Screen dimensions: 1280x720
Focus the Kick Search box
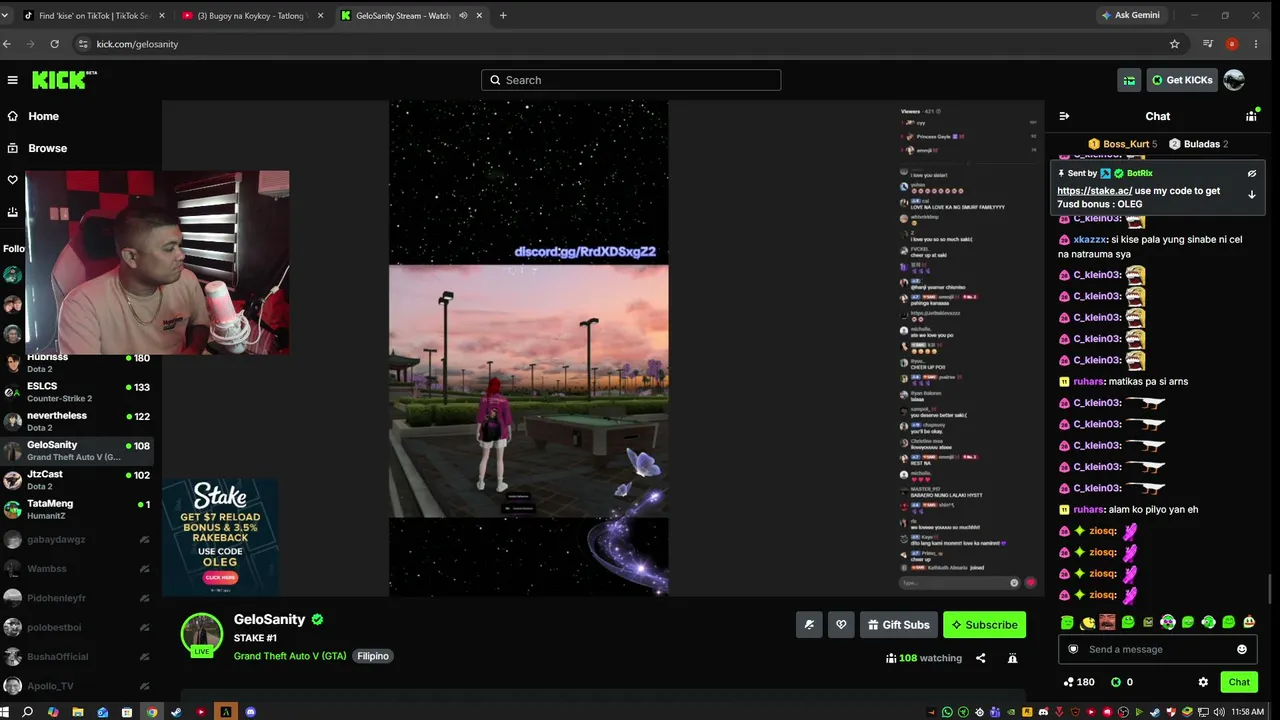click(631, 80)
